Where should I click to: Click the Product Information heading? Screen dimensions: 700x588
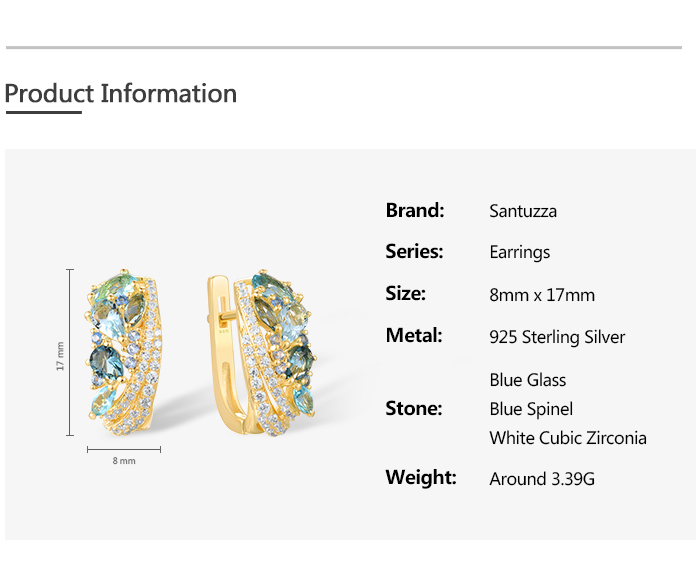tap(121, 94)
